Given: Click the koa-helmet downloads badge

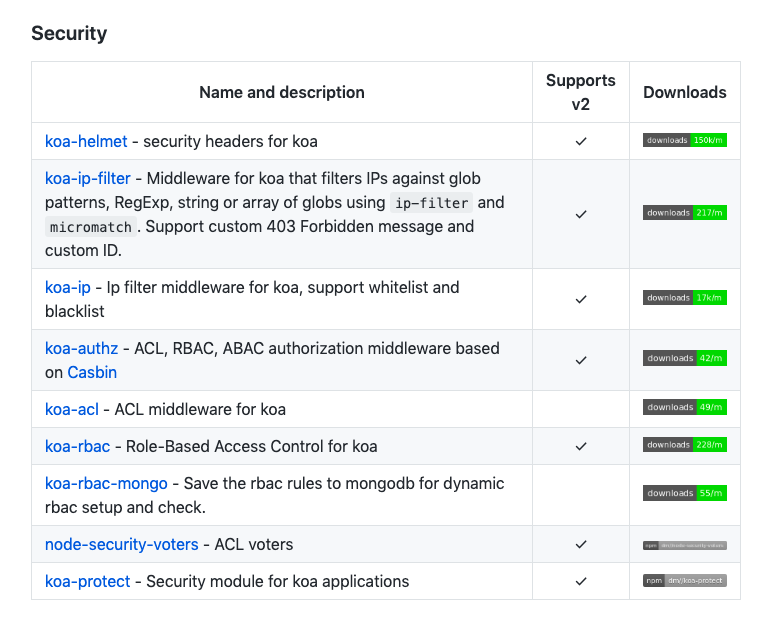Looking at the screenshot, I should click(684, 141).
